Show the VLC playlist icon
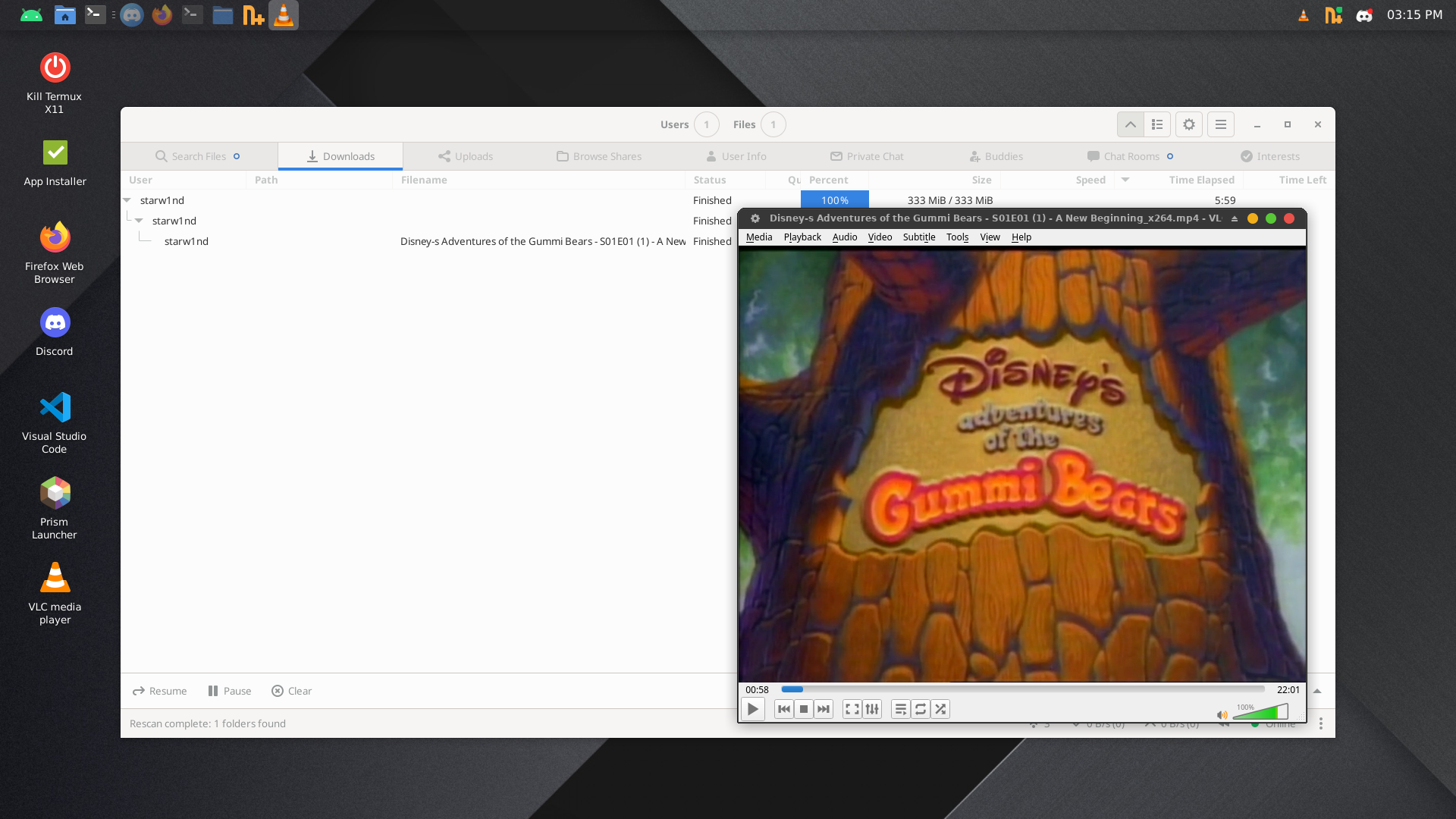This screenshot has width=1456, height=819. (x=900, y=709)
